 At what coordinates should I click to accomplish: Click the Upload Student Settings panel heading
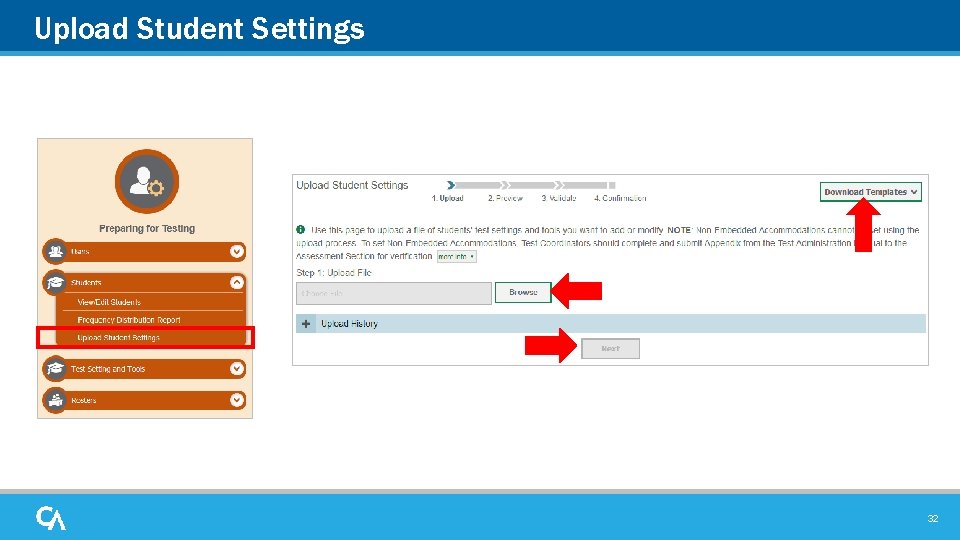click(x=352, y=185)
